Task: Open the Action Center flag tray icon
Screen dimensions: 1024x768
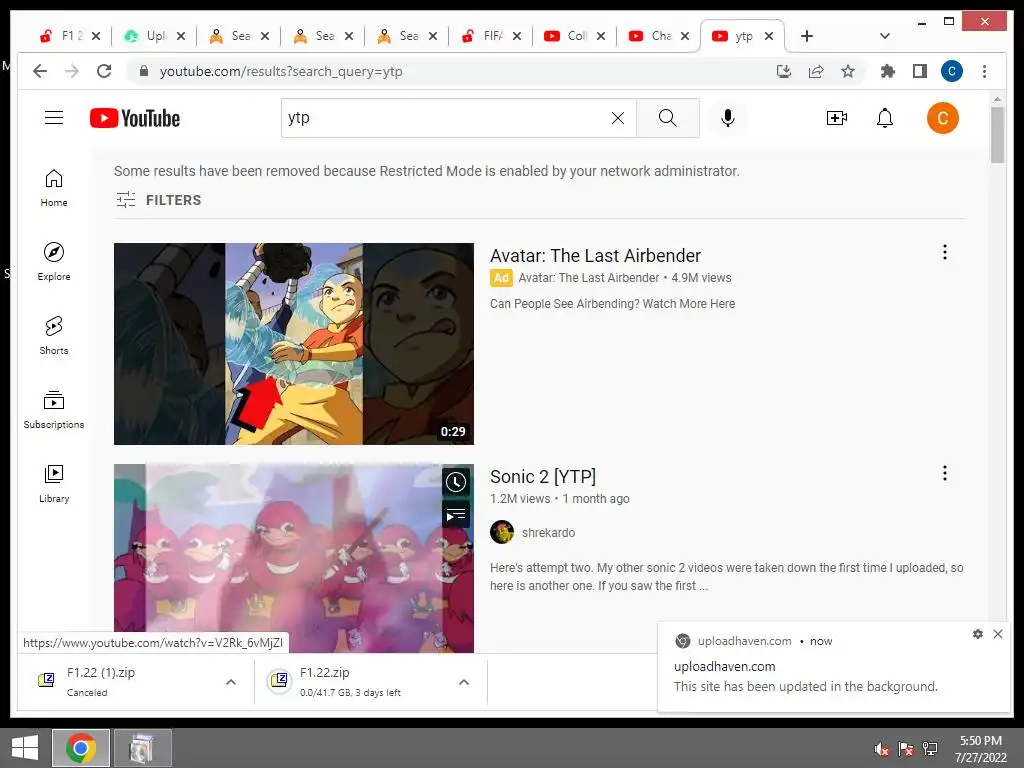Action: 906,749
